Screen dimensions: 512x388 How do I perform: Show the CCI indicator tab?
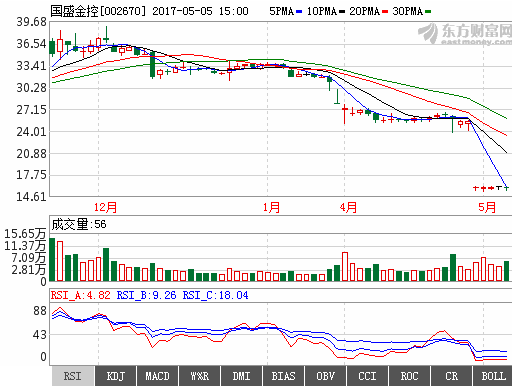pyautogui.click(x=367, y=376)
